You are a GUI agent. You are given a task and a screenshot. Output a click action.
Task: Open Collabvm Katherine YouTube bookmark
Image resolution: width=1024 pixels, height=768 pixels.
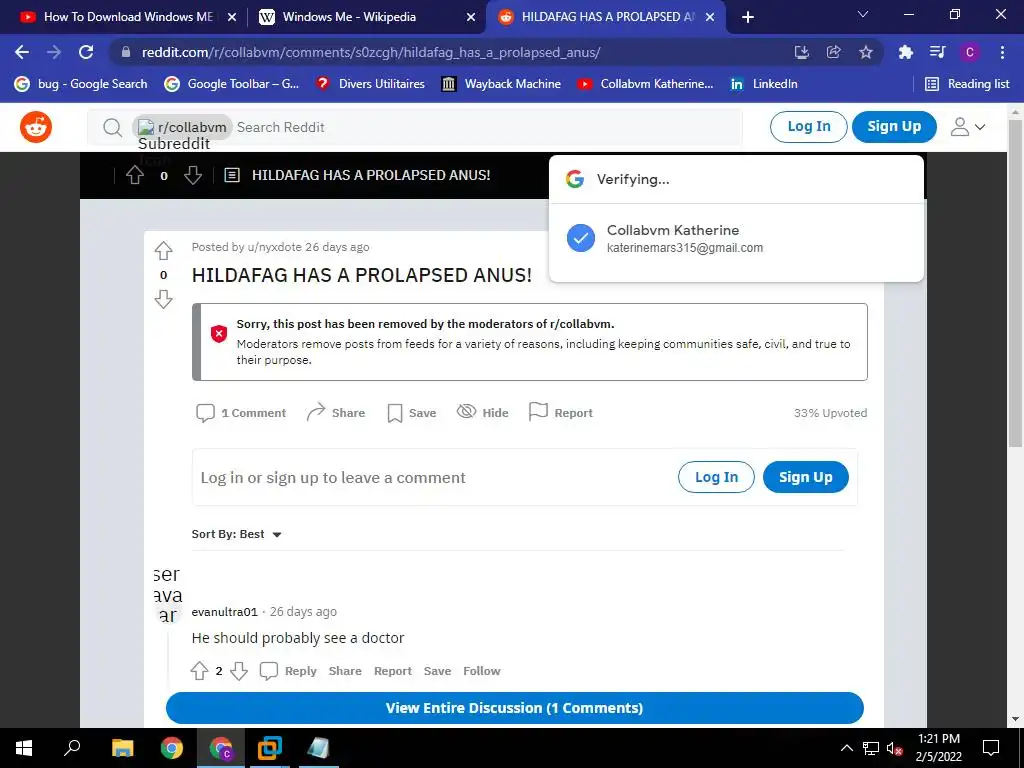(646, 84)
